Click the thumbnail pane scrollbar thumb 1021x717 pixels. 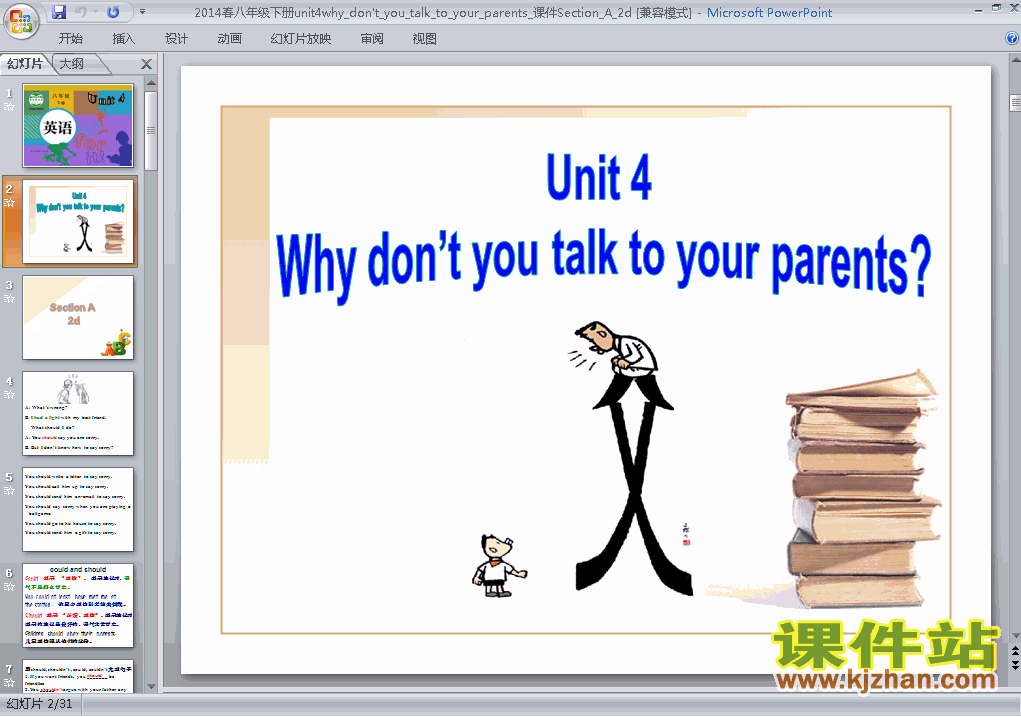[x=151, y=130]
